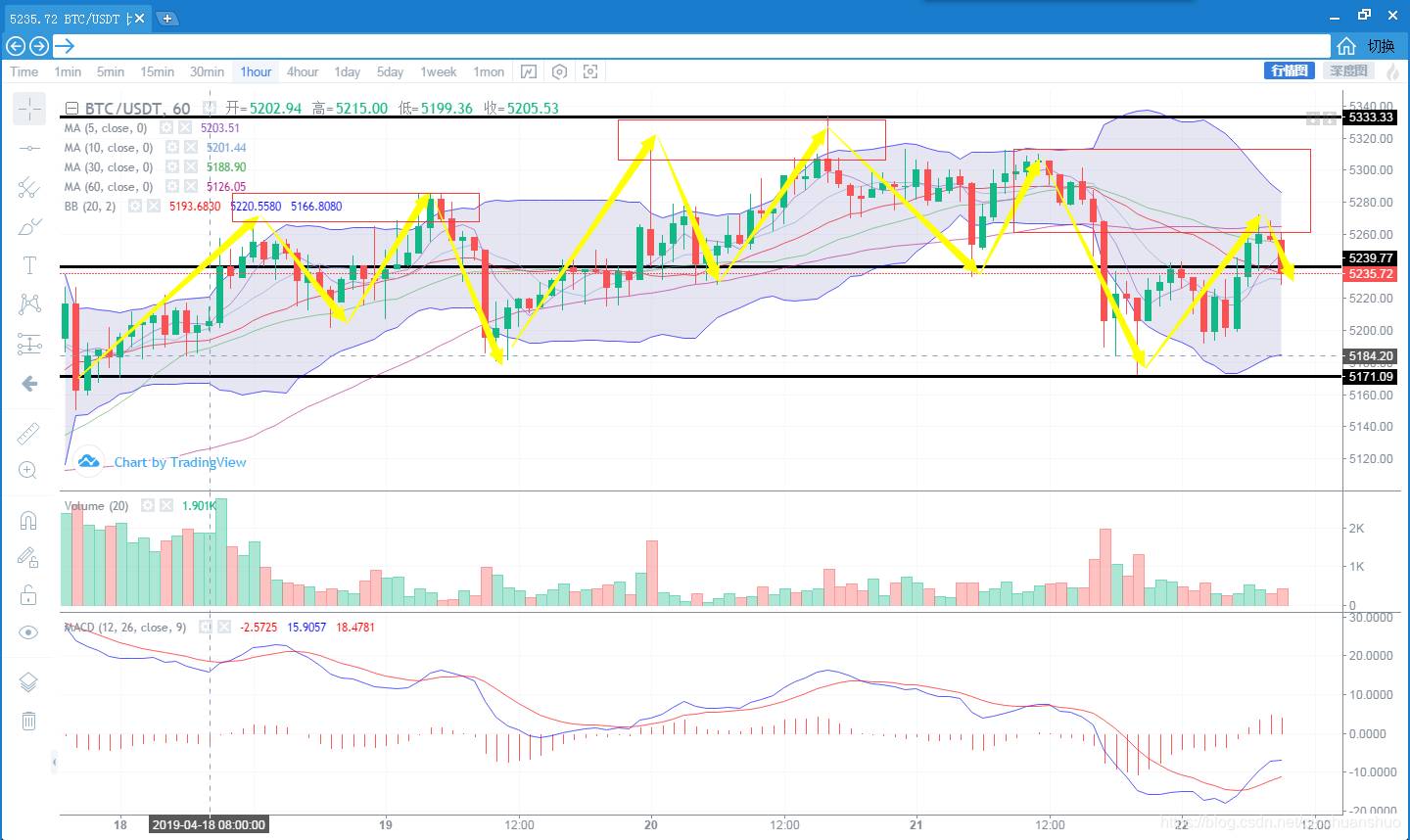Select the Text annotation tool

[x=29, y=265]
